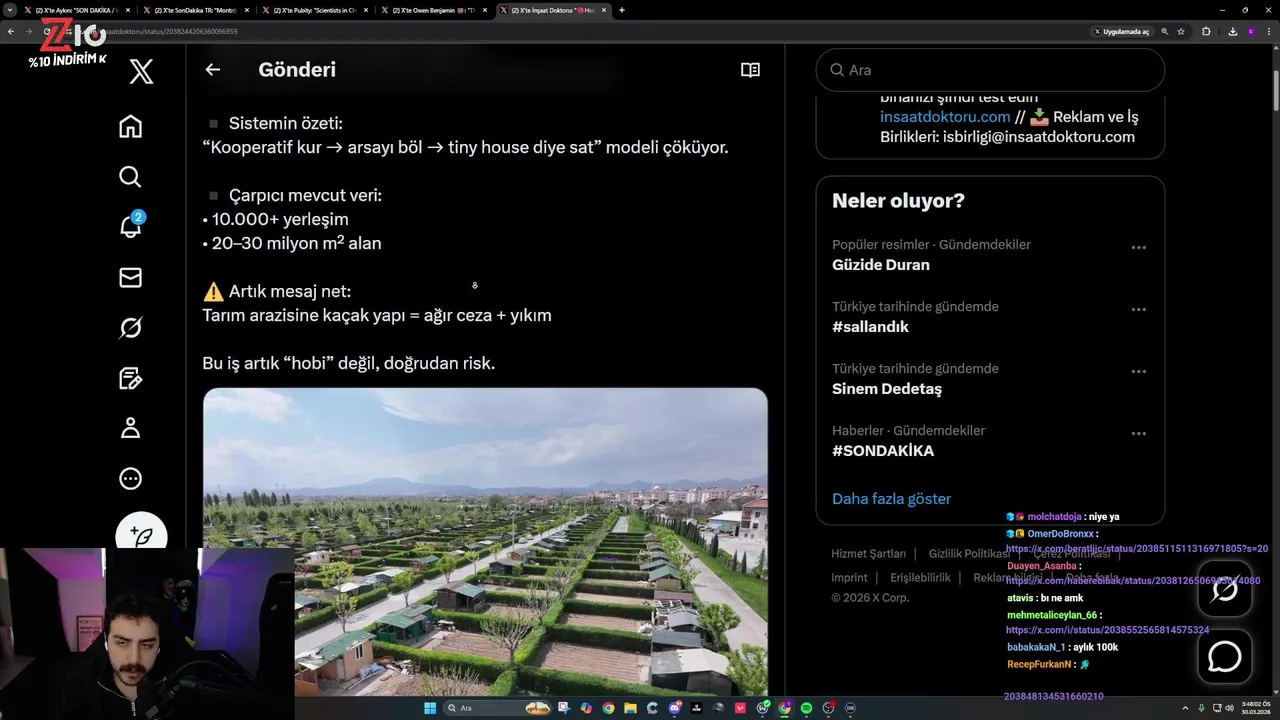Screen dimensions: 1280x720
Task: Open File Explorer from the taskbar
Action: coord(630,708)
